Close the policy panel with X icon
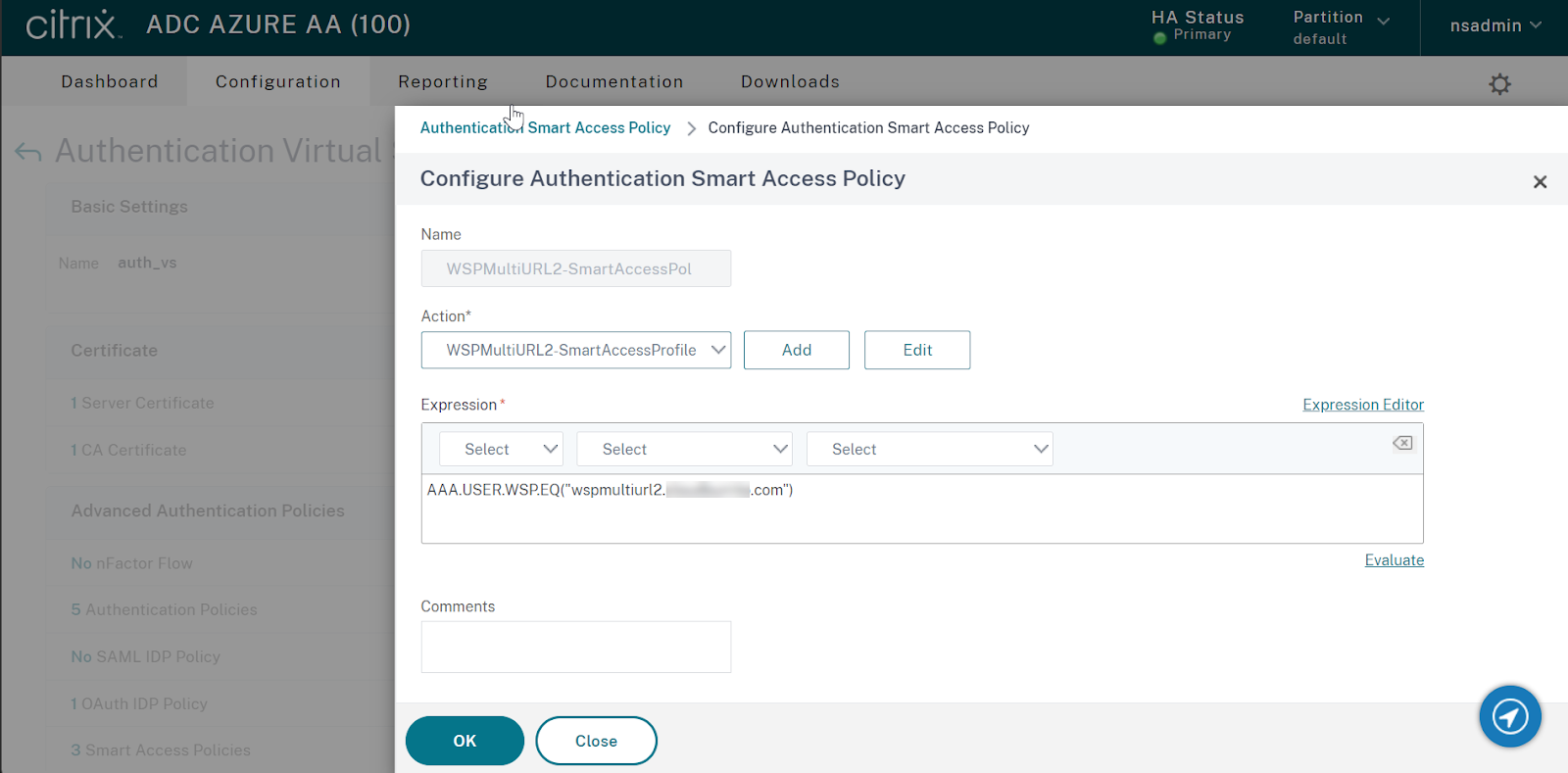 pos(1540,181)
